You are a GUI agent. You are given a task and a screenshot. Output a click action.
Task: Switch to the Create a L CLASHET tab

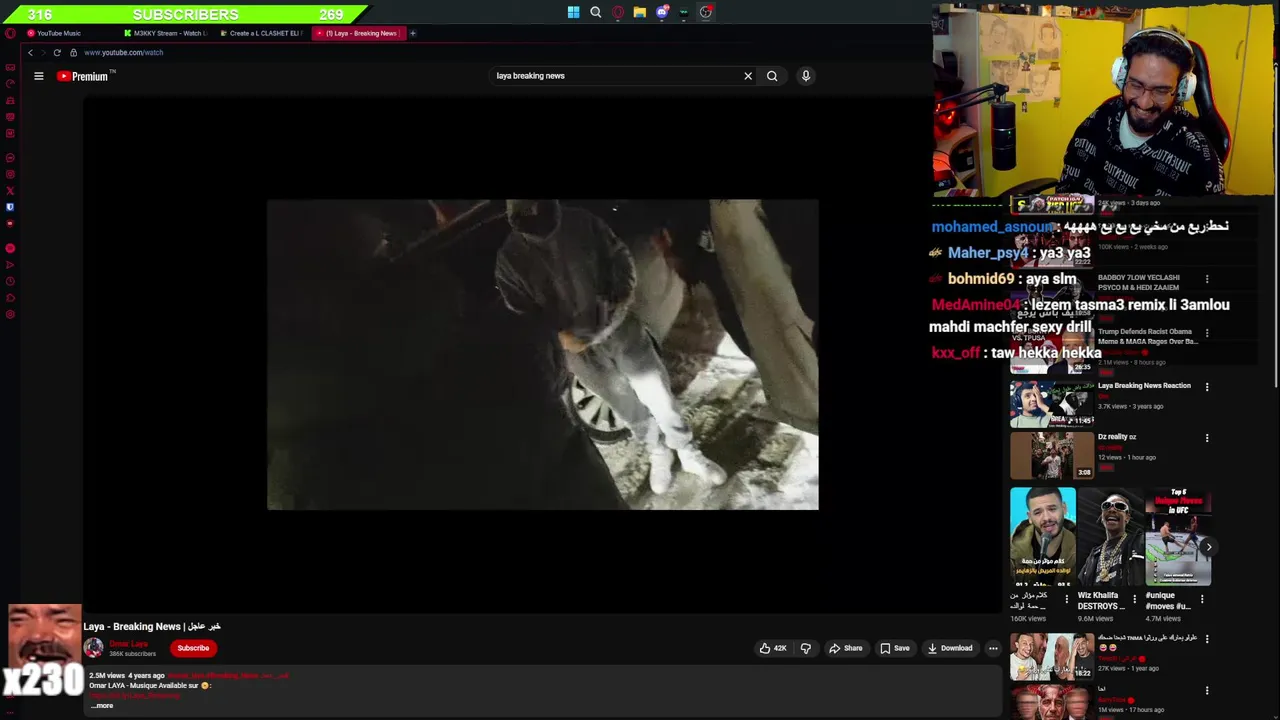(x=261, y=33)
